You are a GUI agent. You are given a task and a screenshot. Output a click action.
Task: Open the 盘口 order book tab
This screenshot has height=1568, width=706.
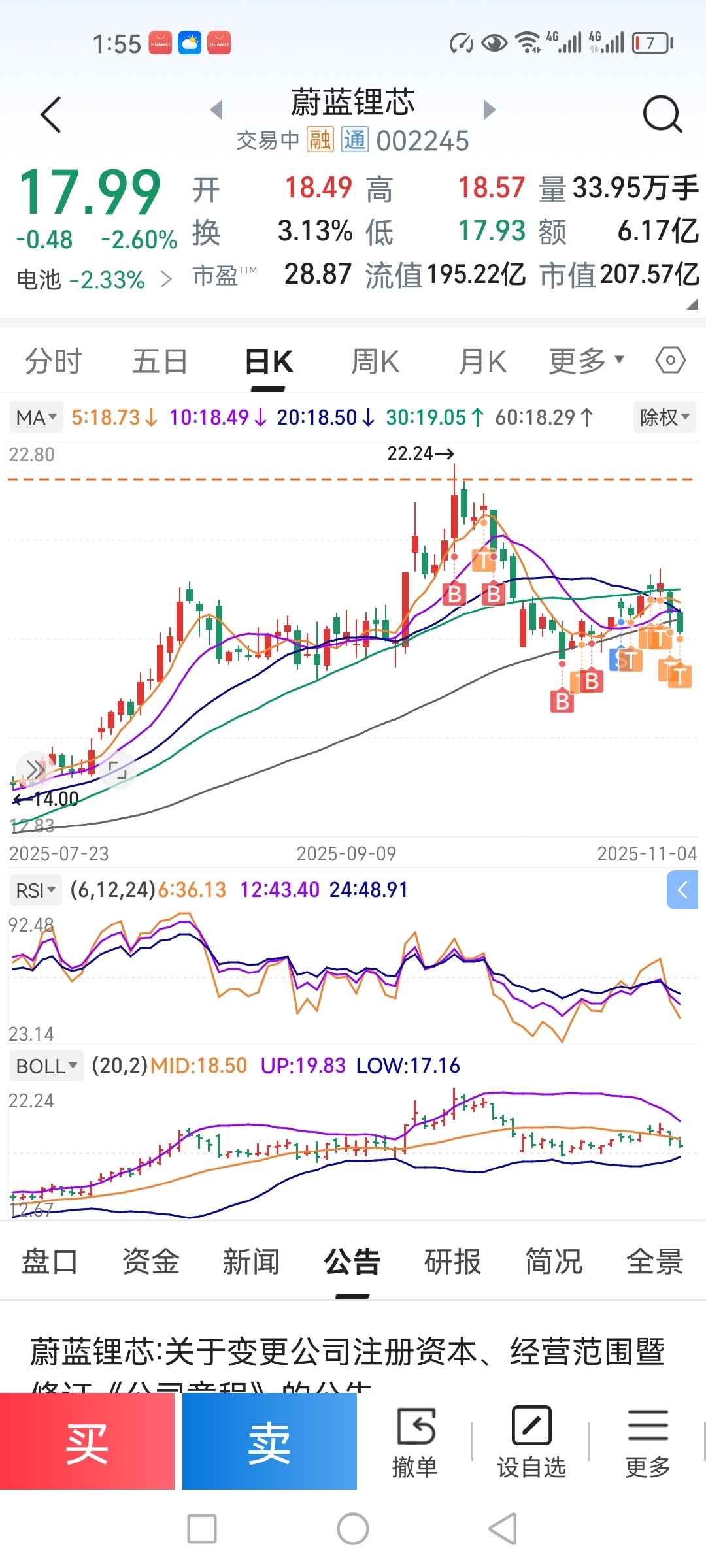click(50, 1262)
